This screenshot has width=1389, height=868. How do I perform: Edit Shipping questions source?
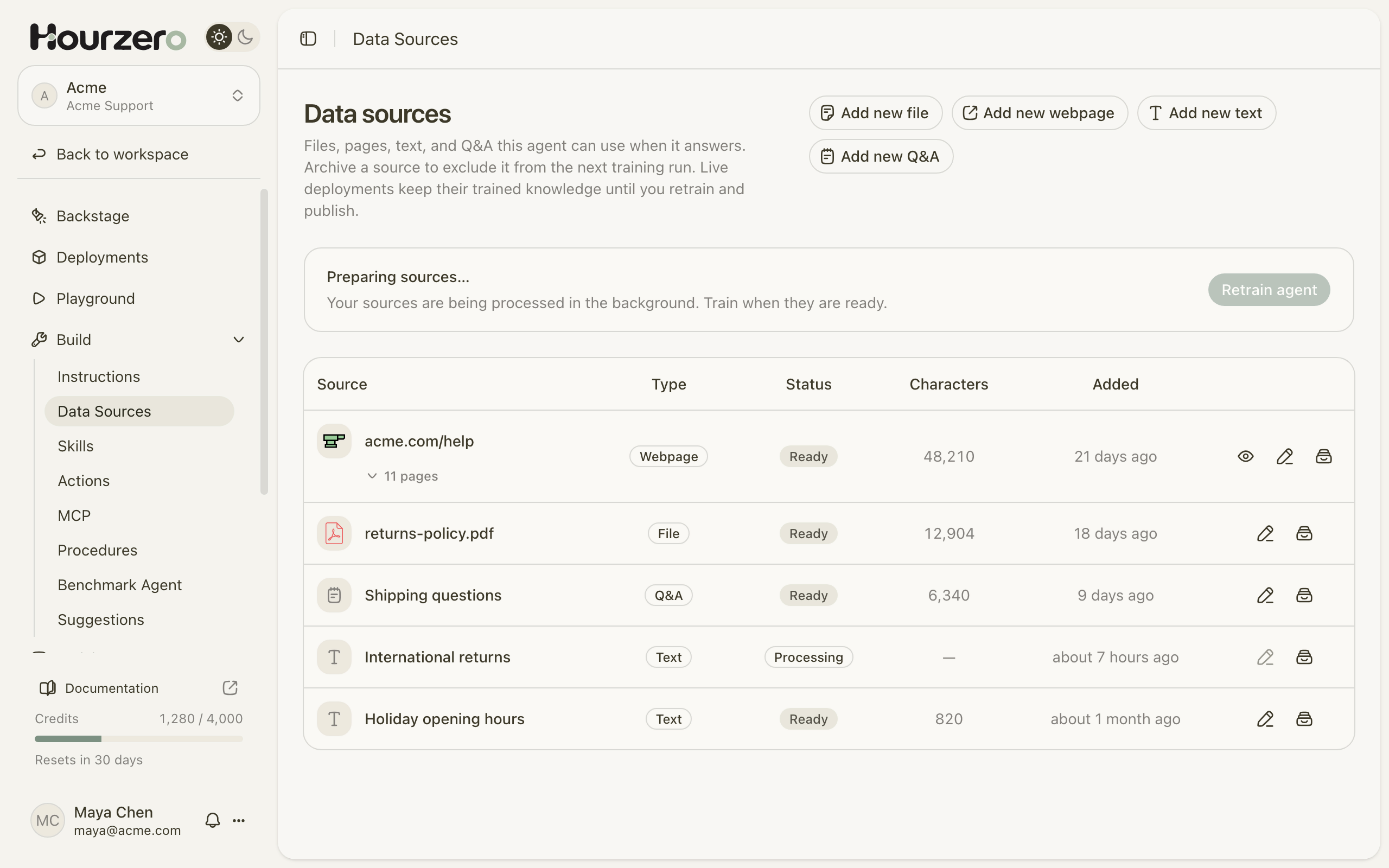(x=1265, y=595)
